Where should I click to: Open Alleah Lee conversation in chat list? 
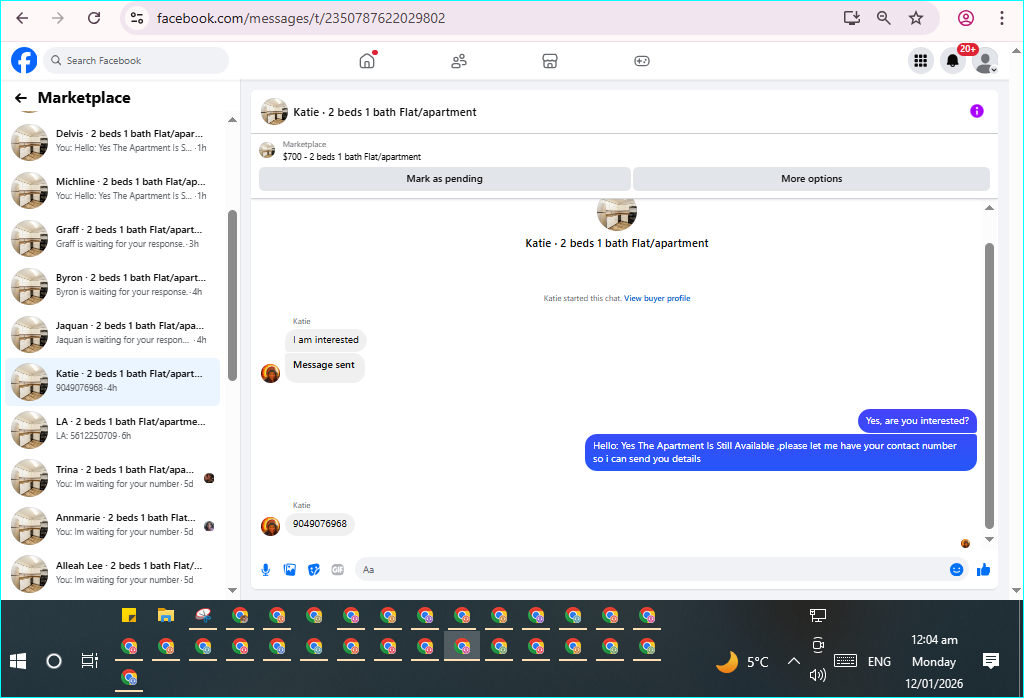coord(112,574)
